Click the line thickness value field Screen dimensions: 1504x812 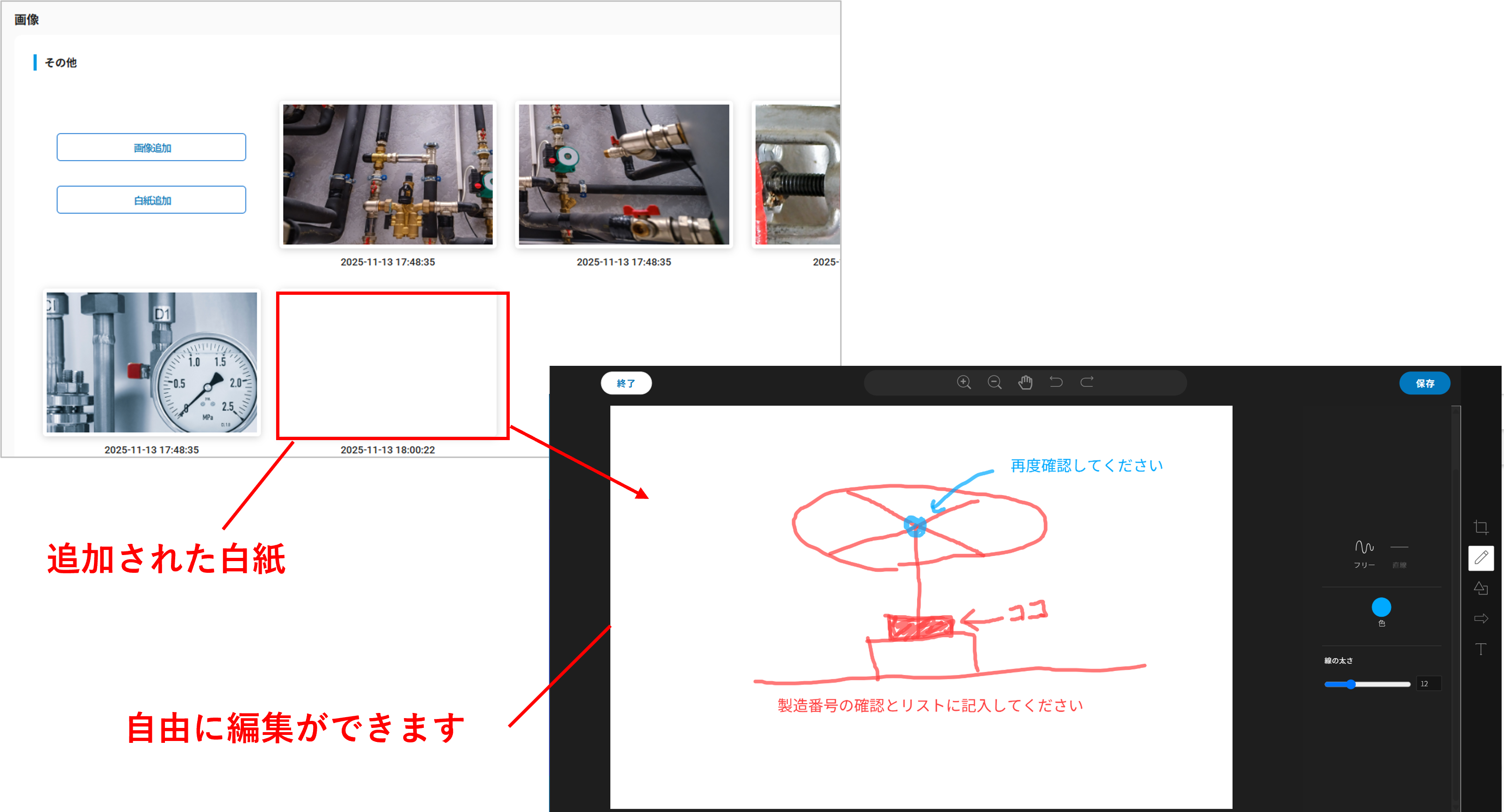click(x=1428, y=684)
